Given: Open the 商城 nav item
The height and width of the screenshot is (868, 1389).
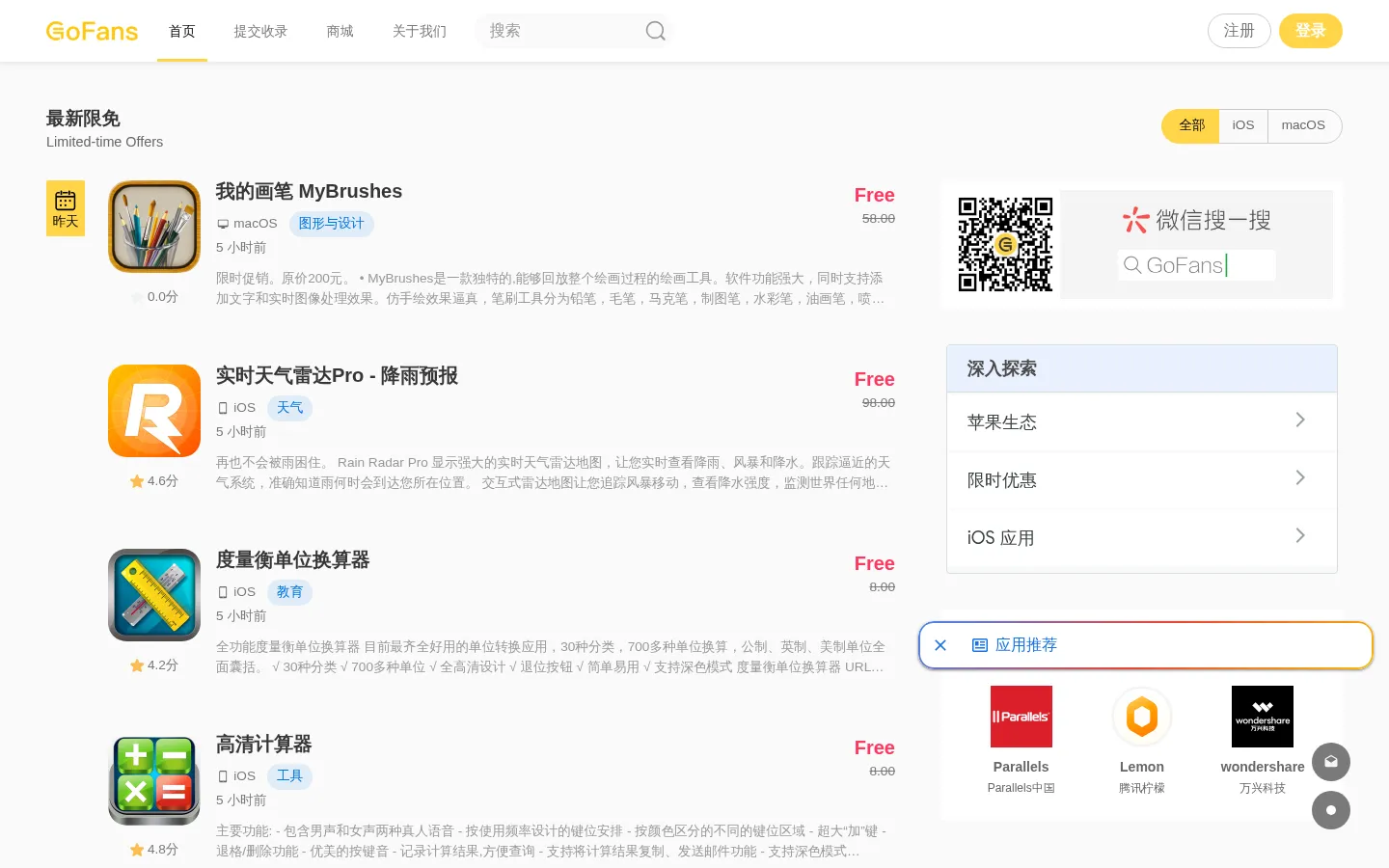Looking at the screenshot, I should tap(340, 31).
